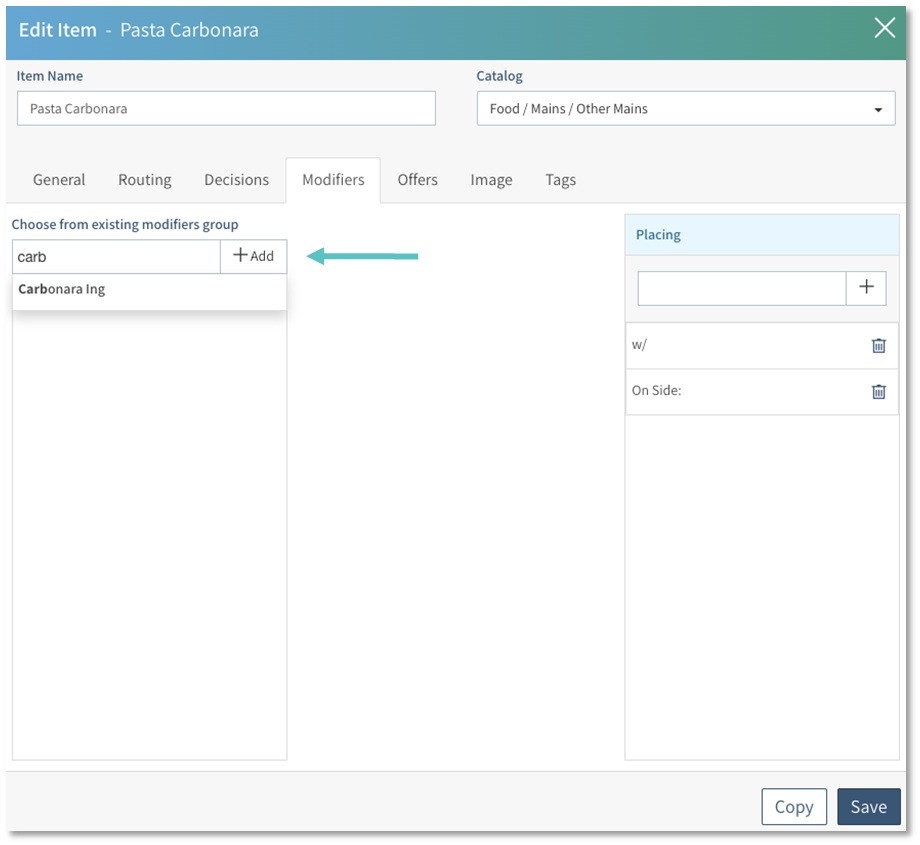Screen dimensions: 920x845
Task: Click the Item Name text field
Action: coord(226,109)
